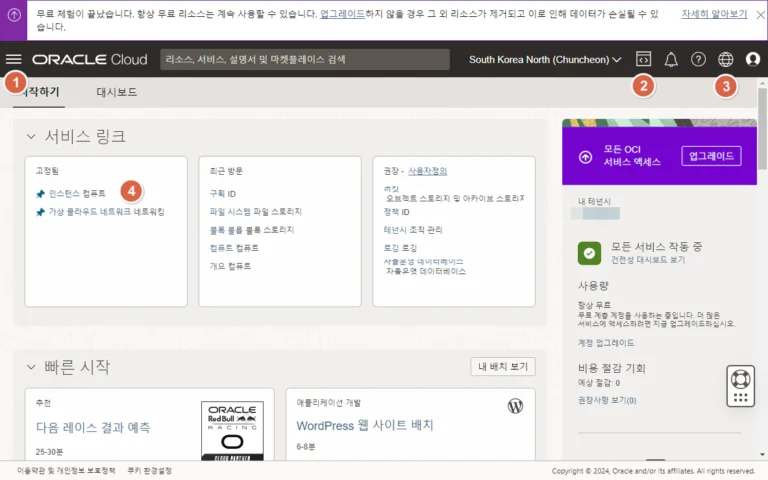Screen dimensions: 768x480
Task: Open the recommended 정책 ID link
Action: tap(396, 212)
